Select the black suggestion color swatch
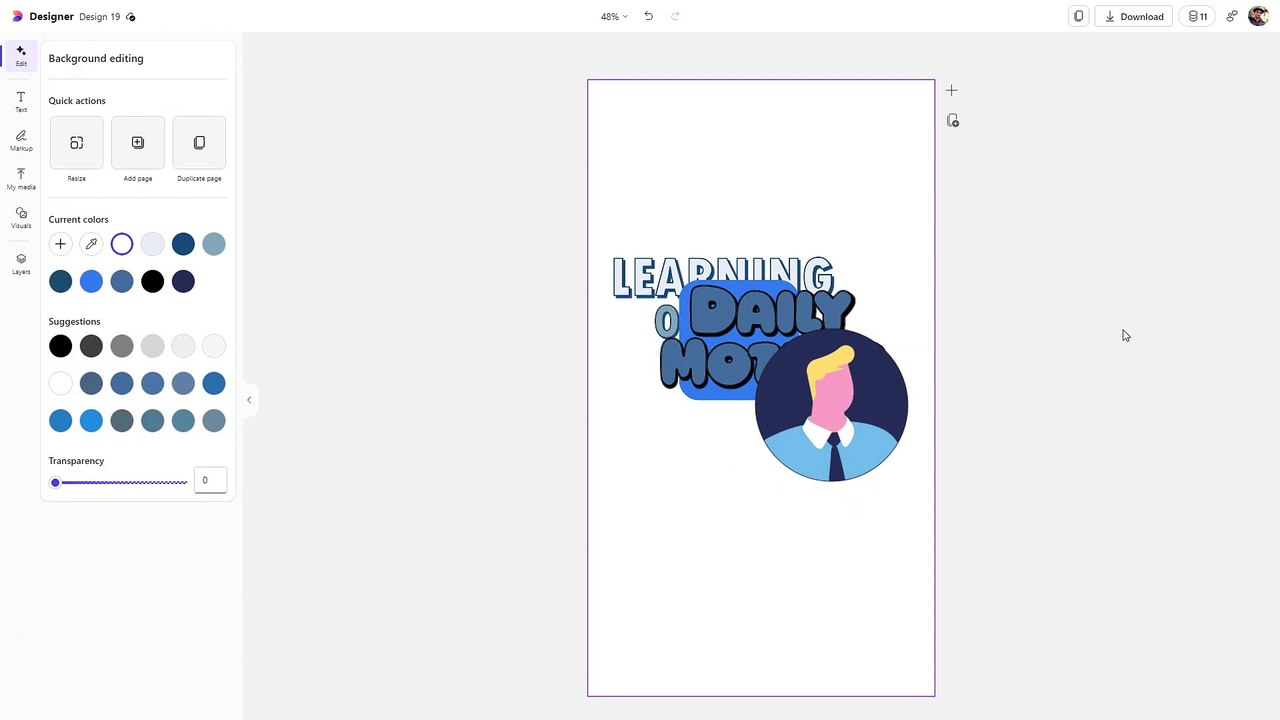 pyautogui.click(x=60, y=346)
